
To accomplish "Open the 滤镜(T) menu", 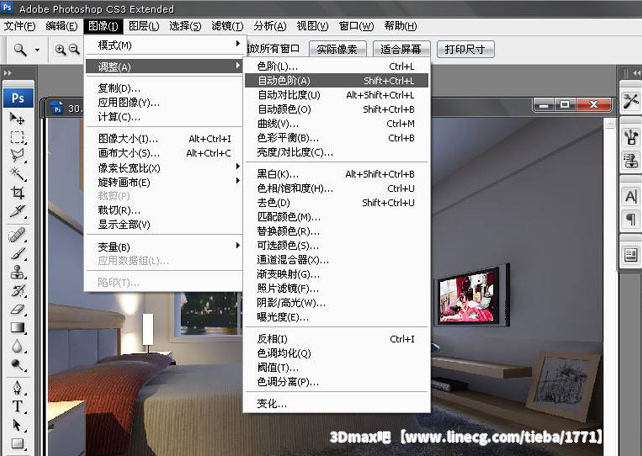I will (227, 26).
